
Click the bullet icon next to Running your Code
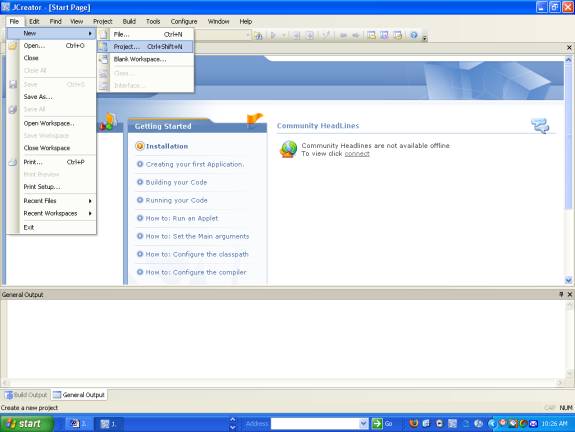[x=140, y=200]
